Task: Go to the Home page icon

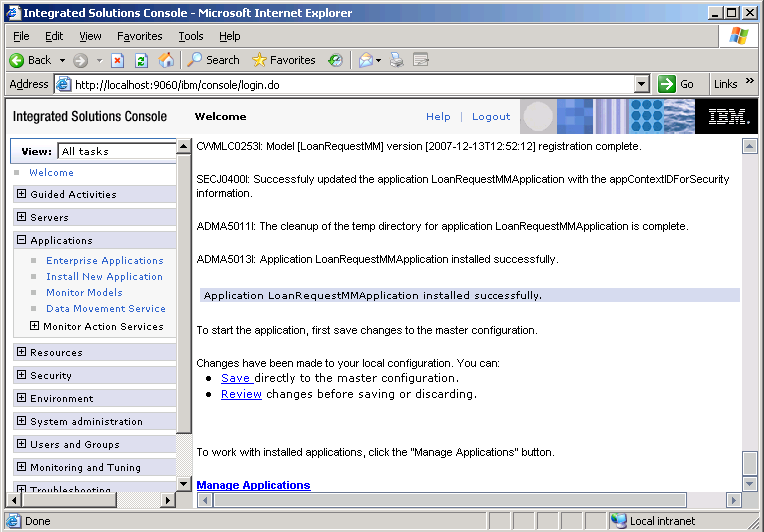Action: point(166,60)
